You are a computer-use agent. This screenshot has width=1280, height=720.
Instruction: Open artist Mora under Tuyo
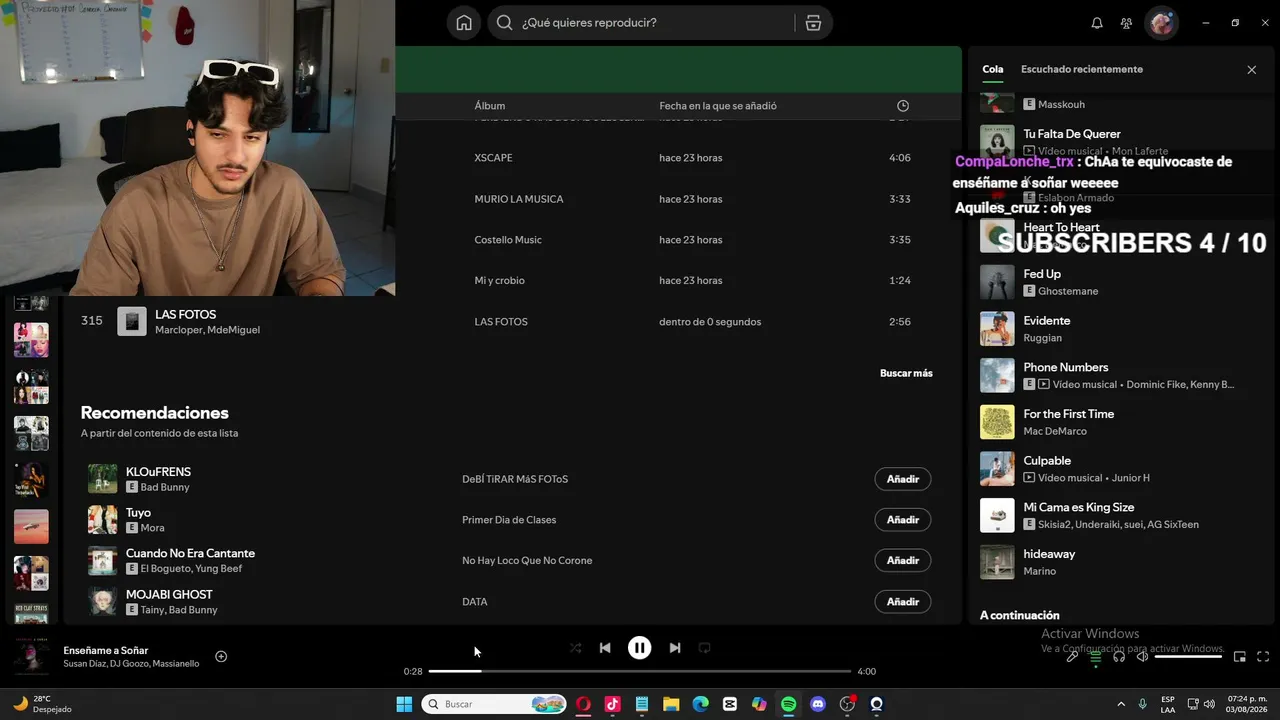click(x=152, y=528)
